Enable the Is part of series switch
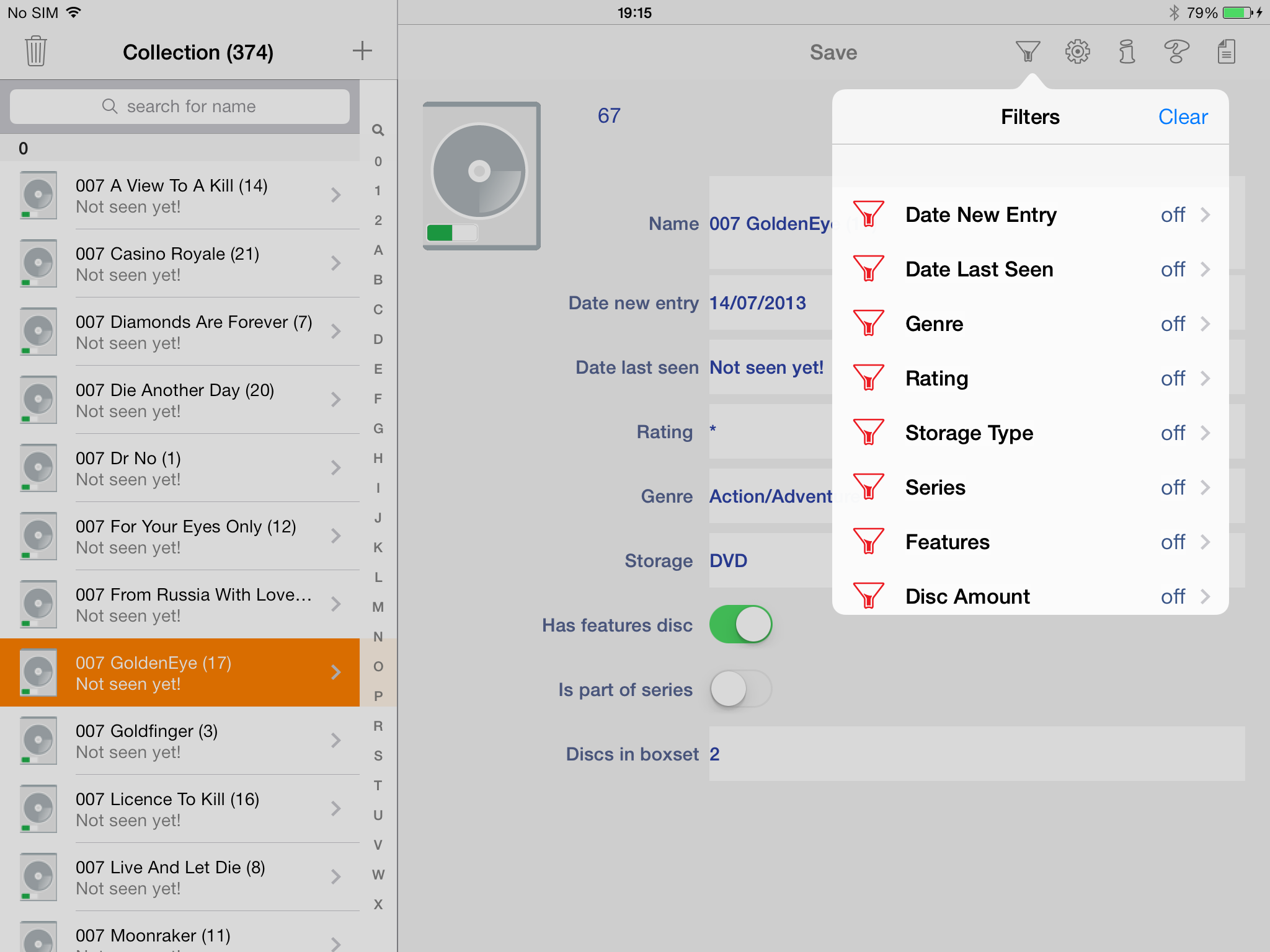1270x952 pixels. pyautogui.click(x=740, y=689)
